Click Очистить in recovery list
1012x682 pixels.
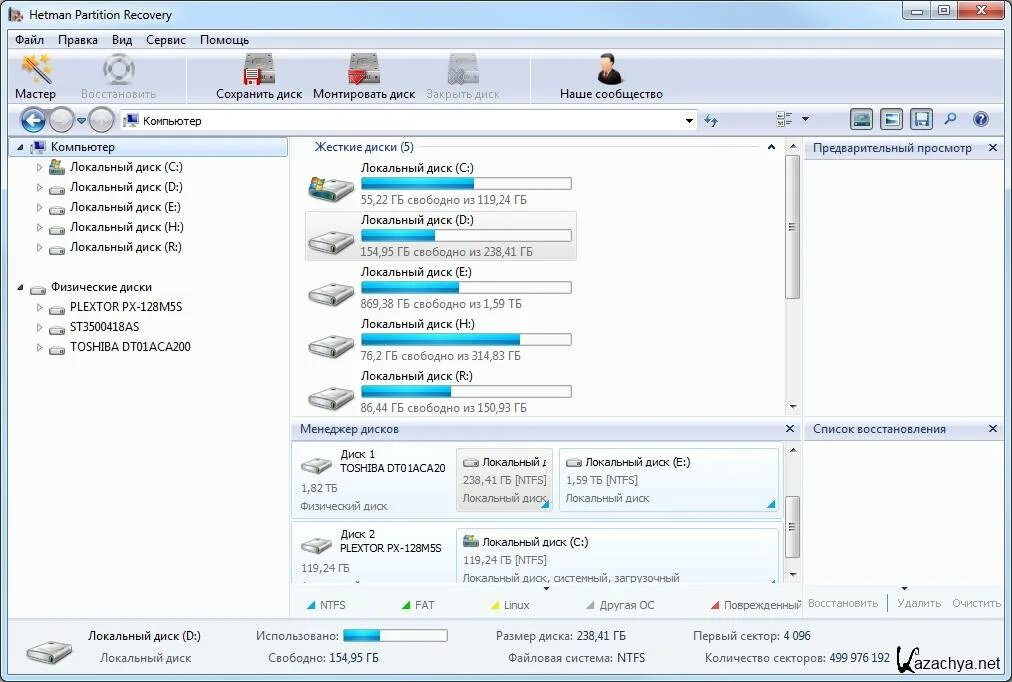coord(976,603)
